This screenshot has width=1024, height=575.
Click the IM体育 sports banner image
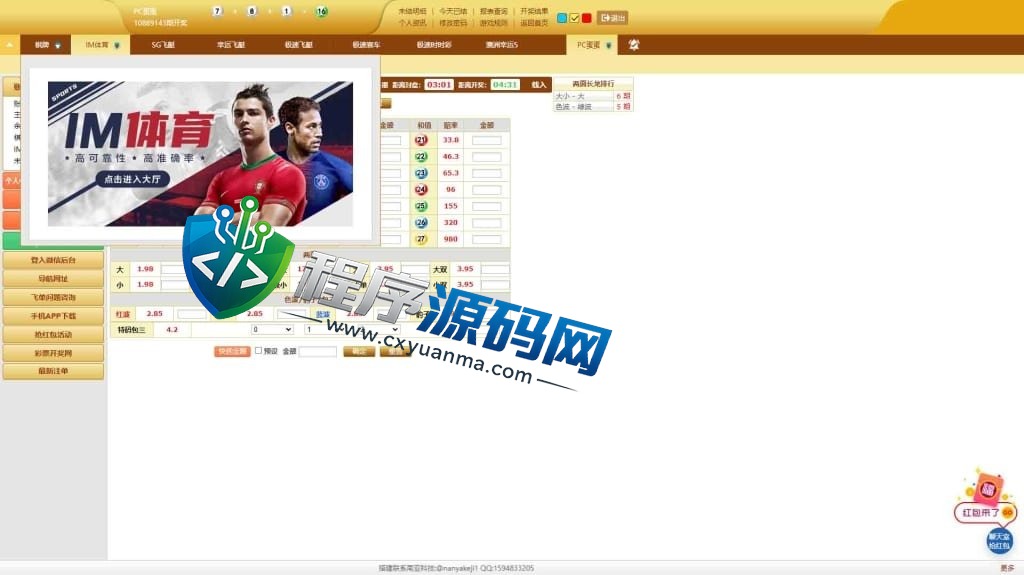[x=200, y=154]
